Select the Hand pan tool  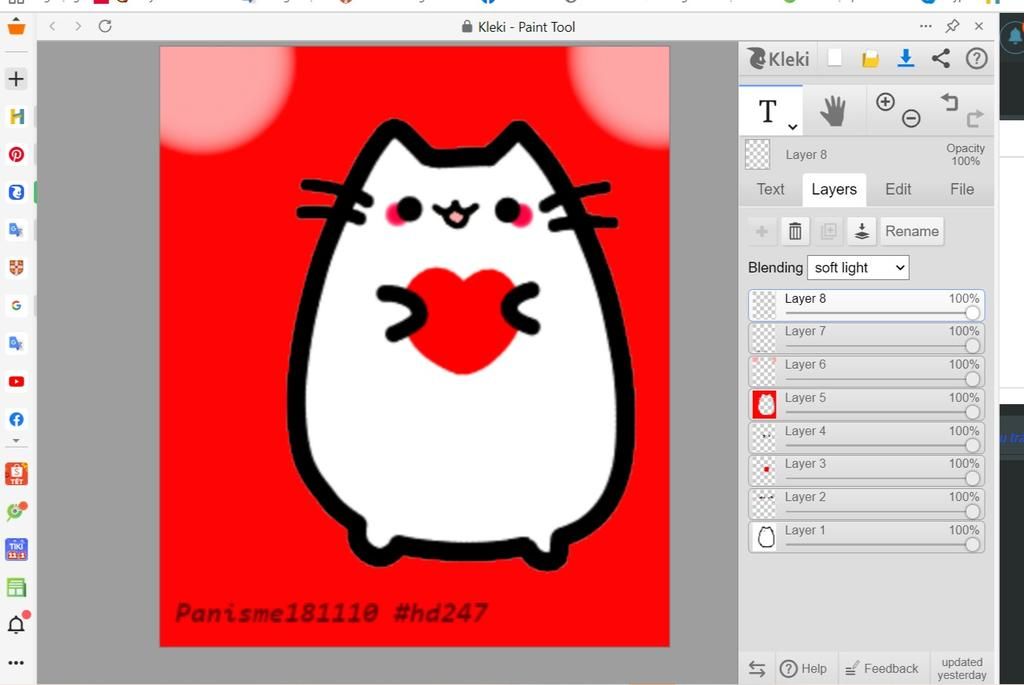(x=833, y=111)
